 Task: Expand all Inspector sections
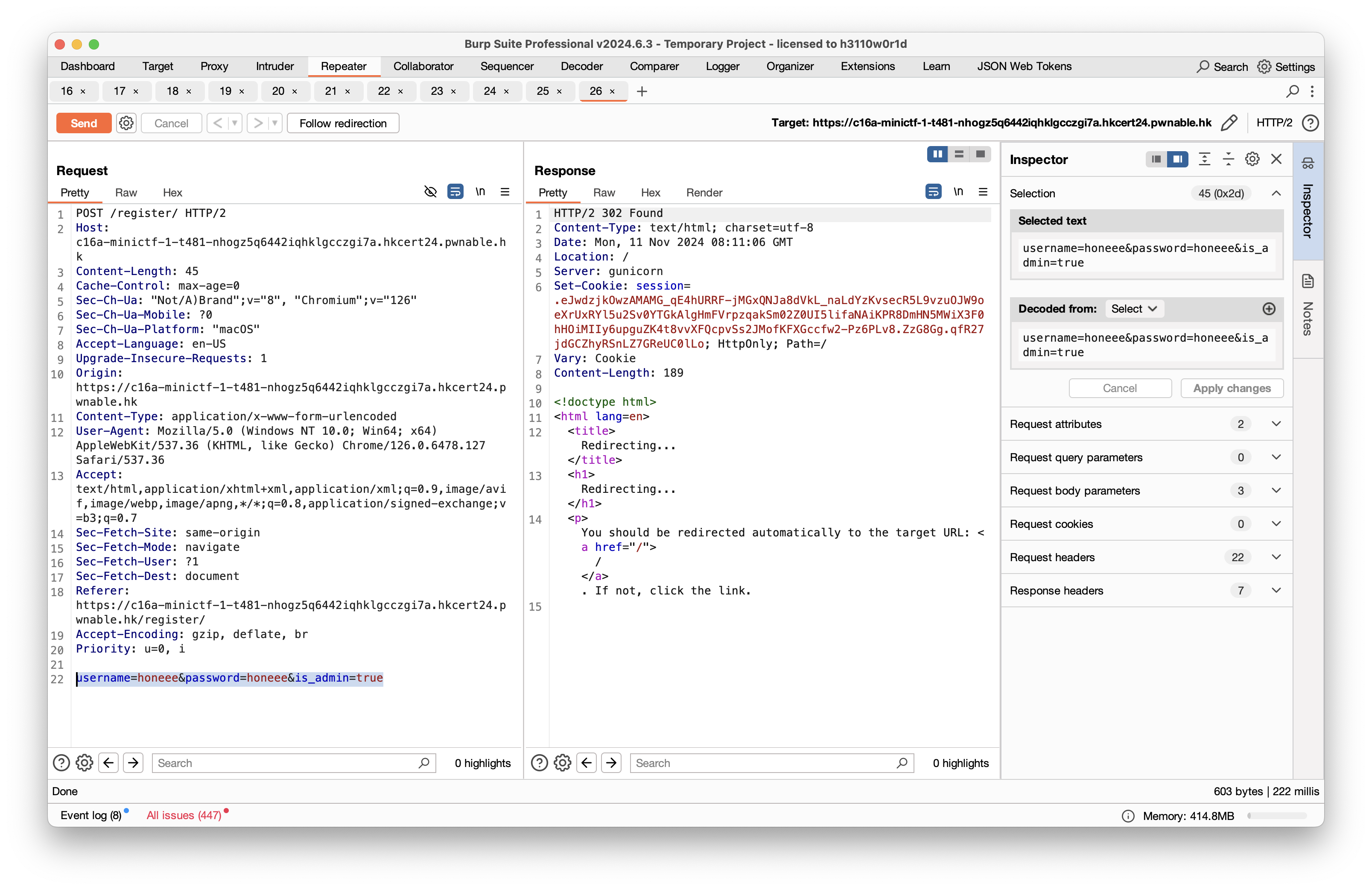[1204, 159]
